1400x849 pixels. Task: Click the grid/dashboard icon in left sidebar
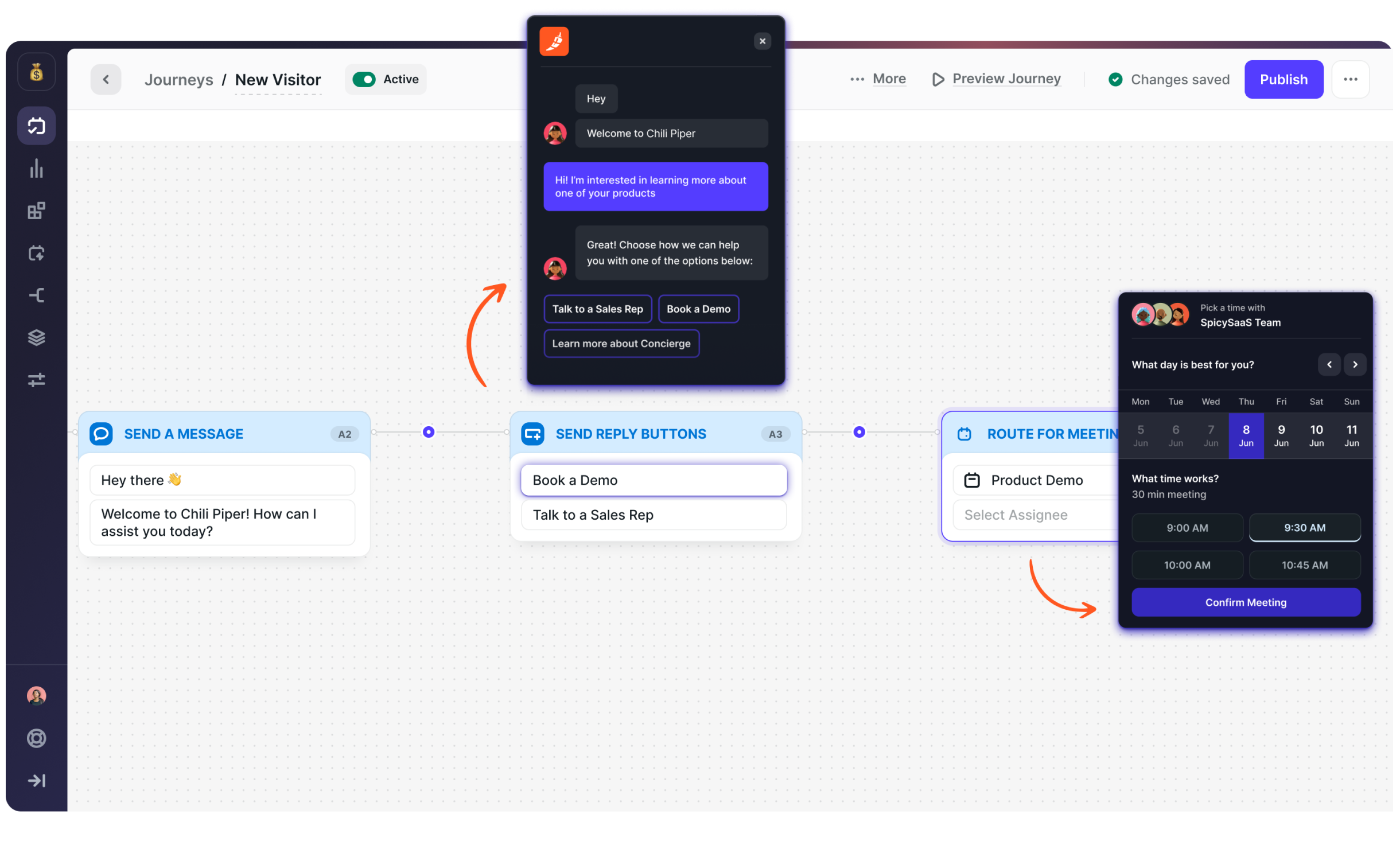pos(35,211)
